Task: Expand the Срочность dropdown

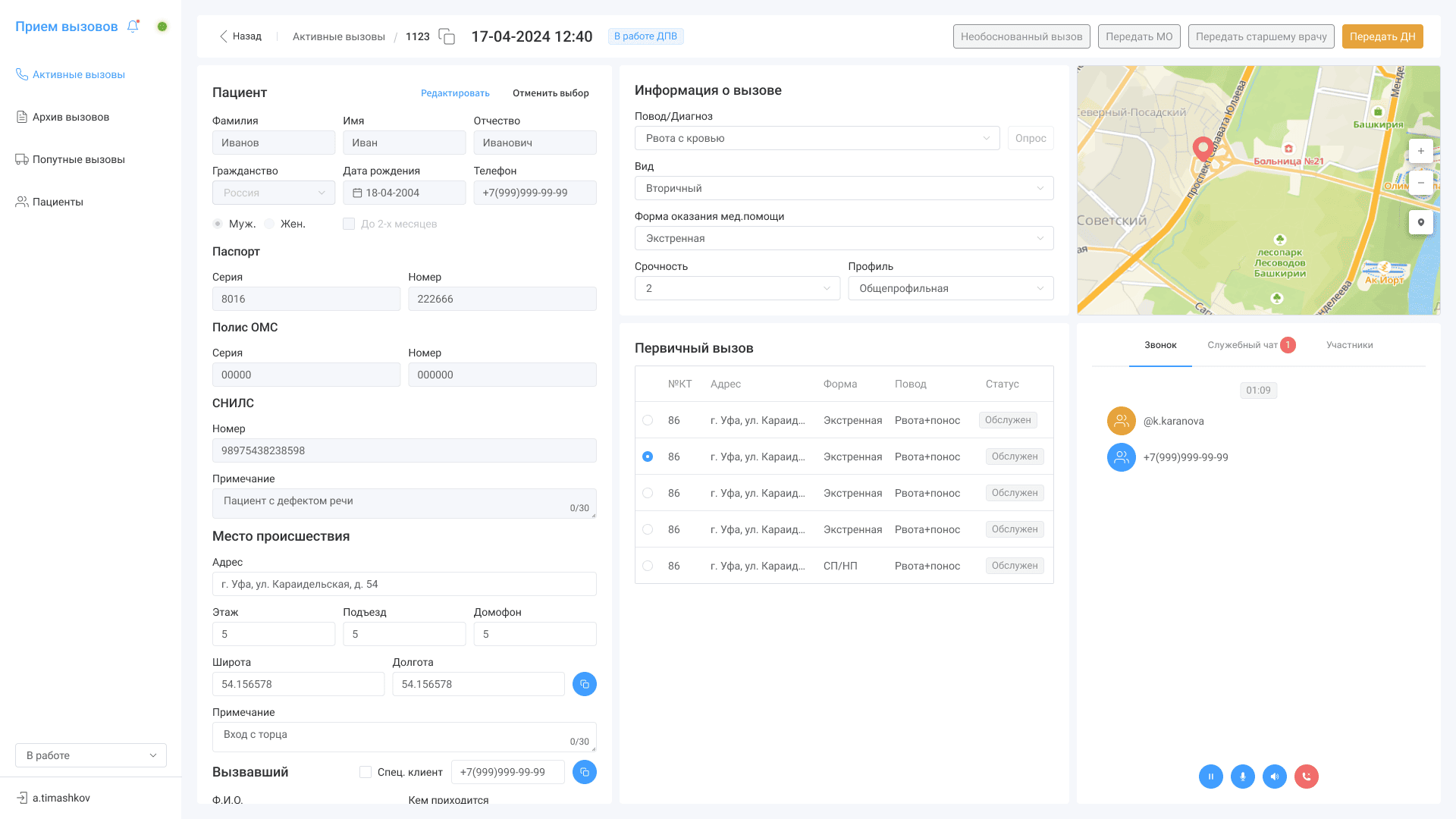Action: pyautogui.click(x=736, y=288)
